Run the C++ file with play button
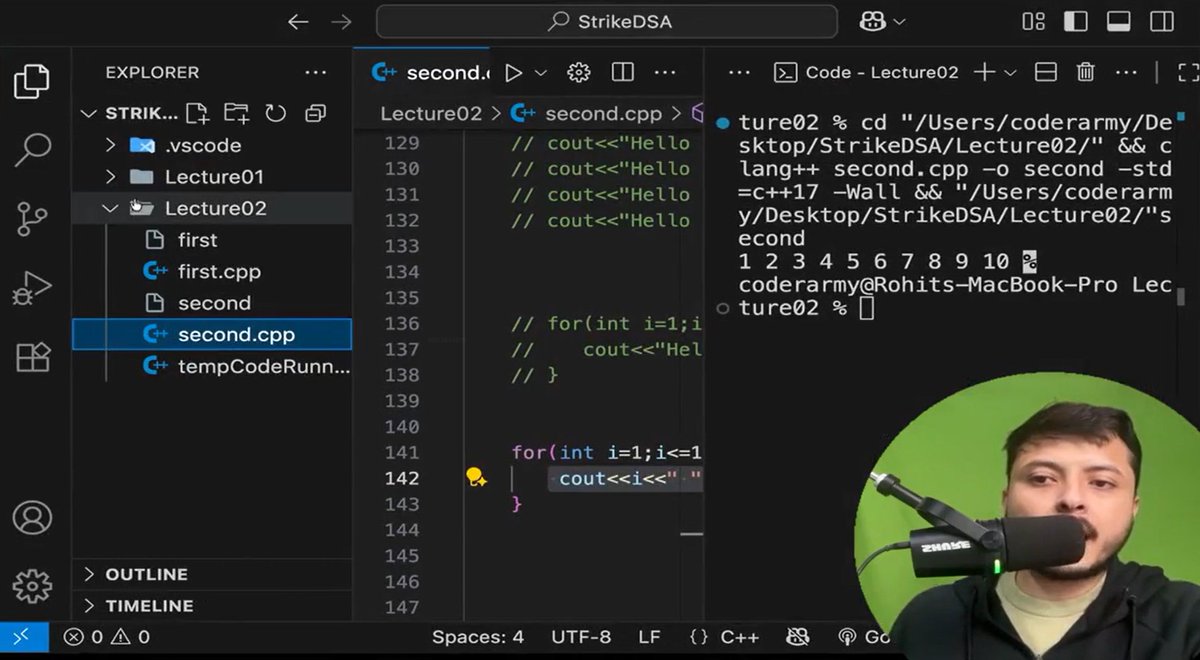The image size is (1200, 660). (x=513, y=72)
